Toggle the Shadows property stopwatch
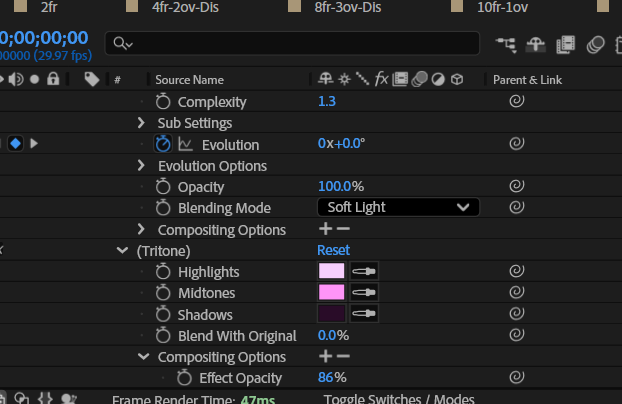Image resolution: width=622 pixels, height=404 pixels. [x=164, y=314]
